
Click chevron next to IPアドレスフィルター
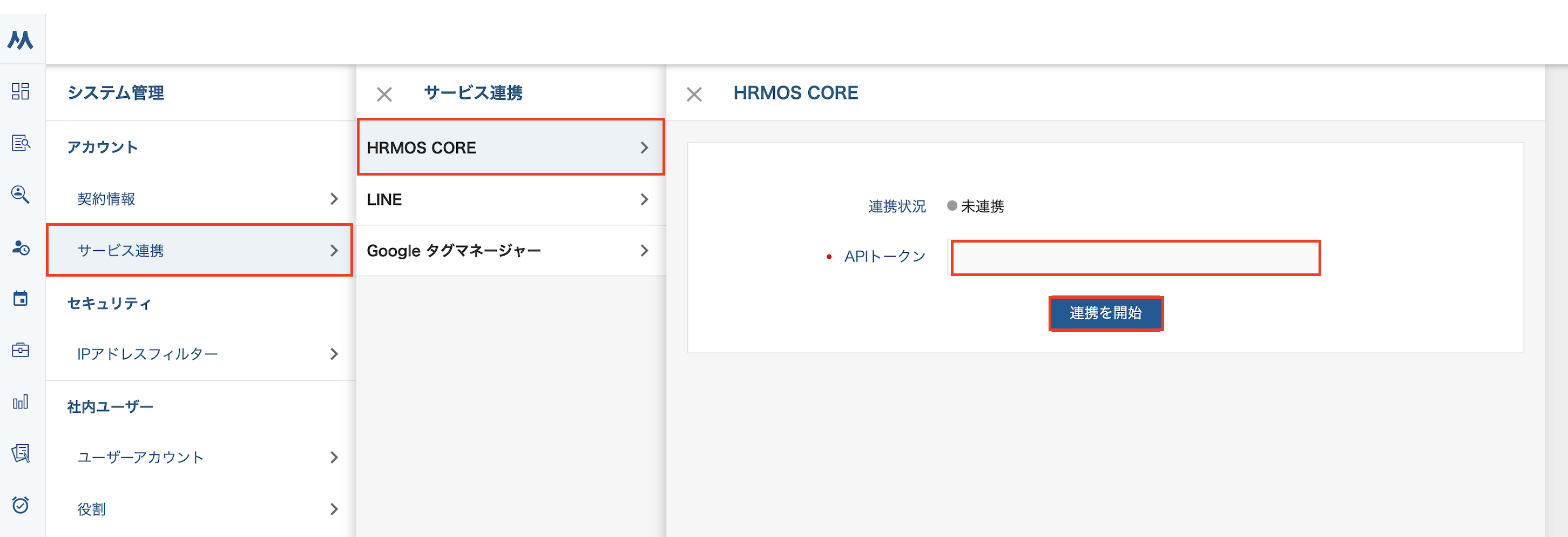click(334, 354)
